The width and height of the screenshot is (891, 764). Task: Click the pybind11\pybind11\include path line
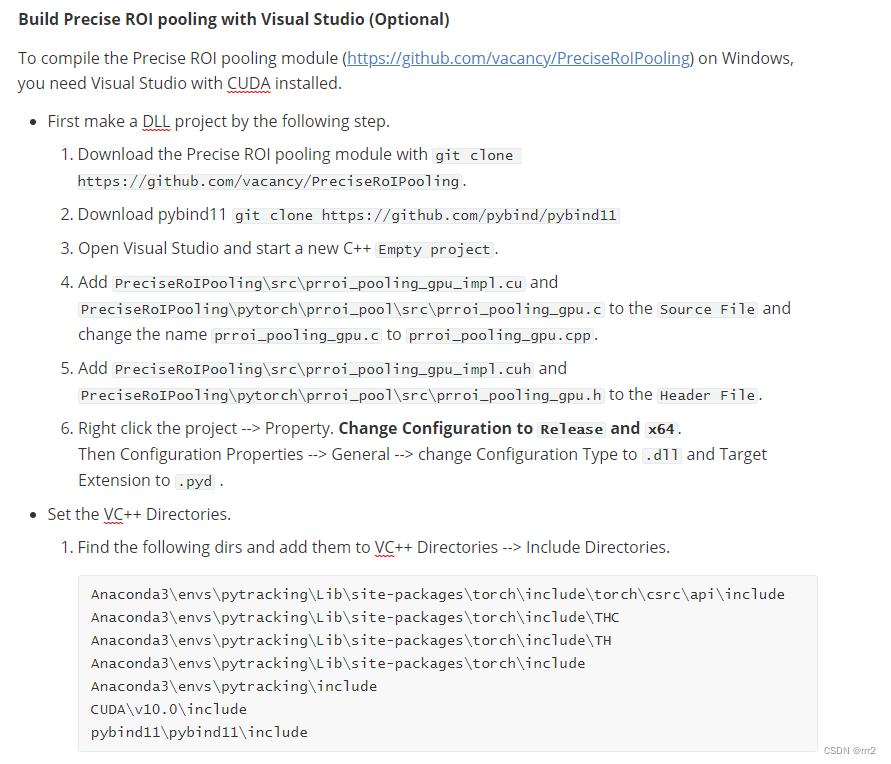point(199,732)
